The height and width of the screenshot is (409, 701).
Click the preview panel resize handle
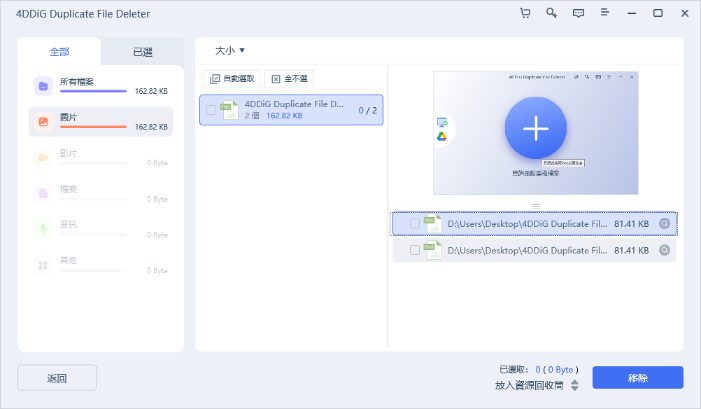coord(536,206)
